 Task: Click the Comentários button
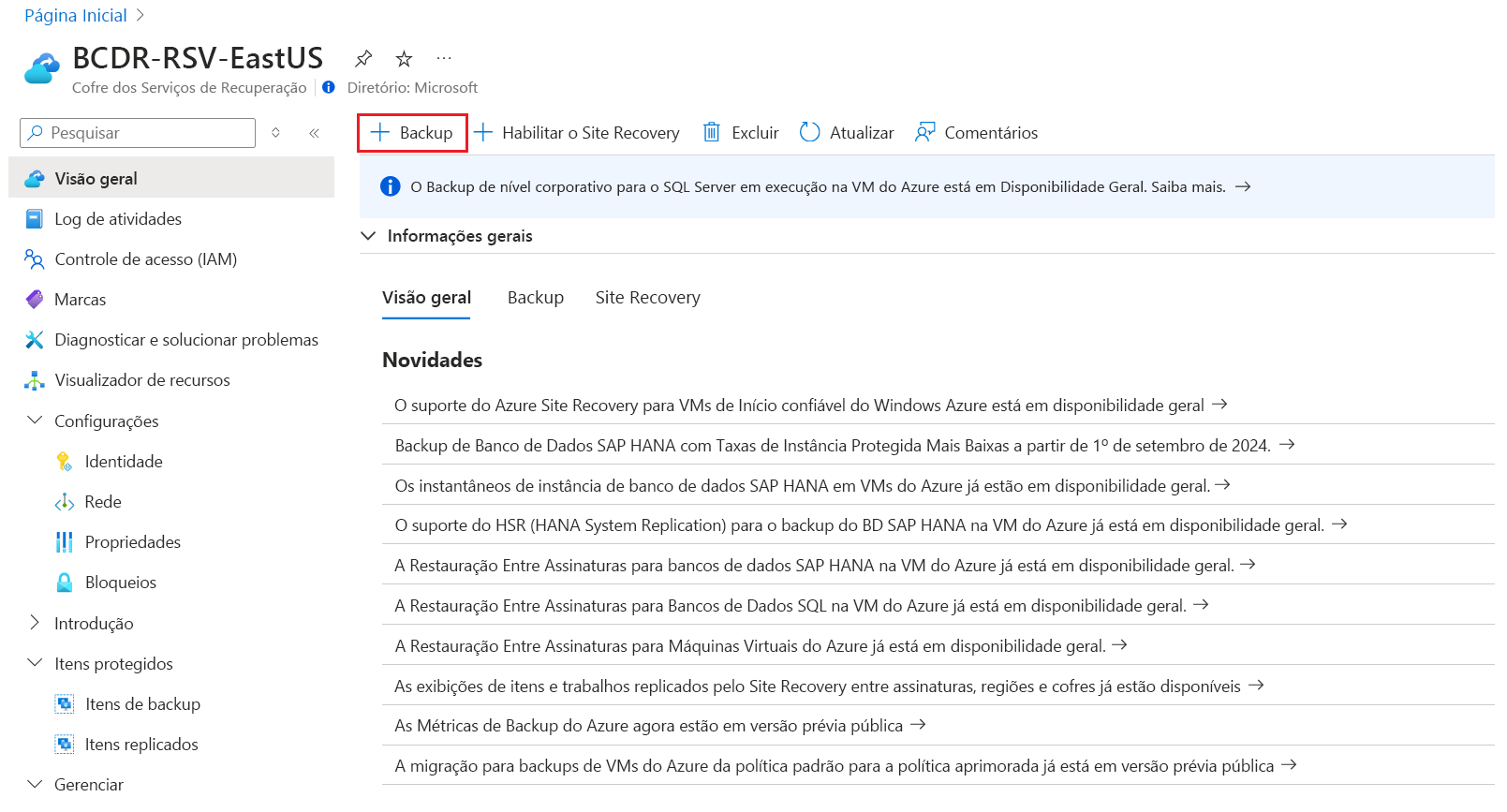(977, 133)
